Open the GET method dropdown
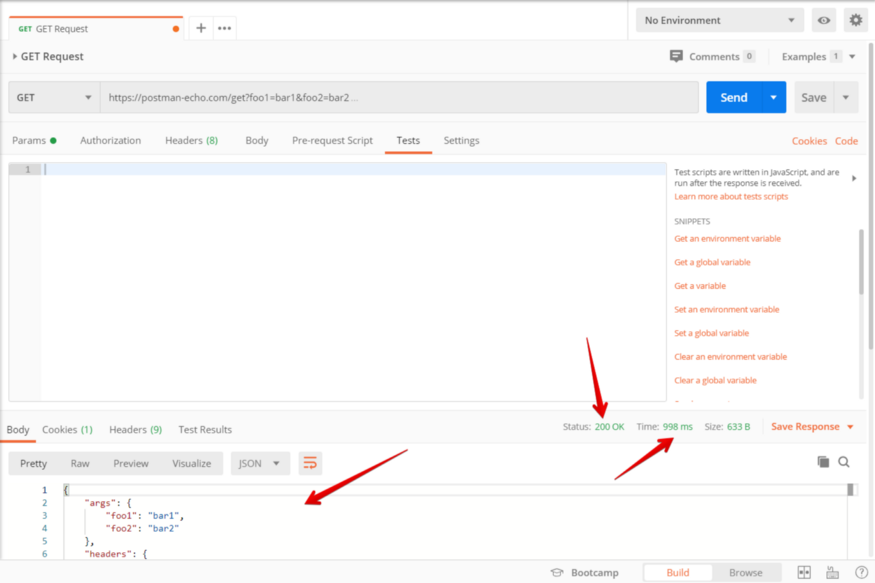The height and width of the screenshot is (583, 875). pos(53,97)
